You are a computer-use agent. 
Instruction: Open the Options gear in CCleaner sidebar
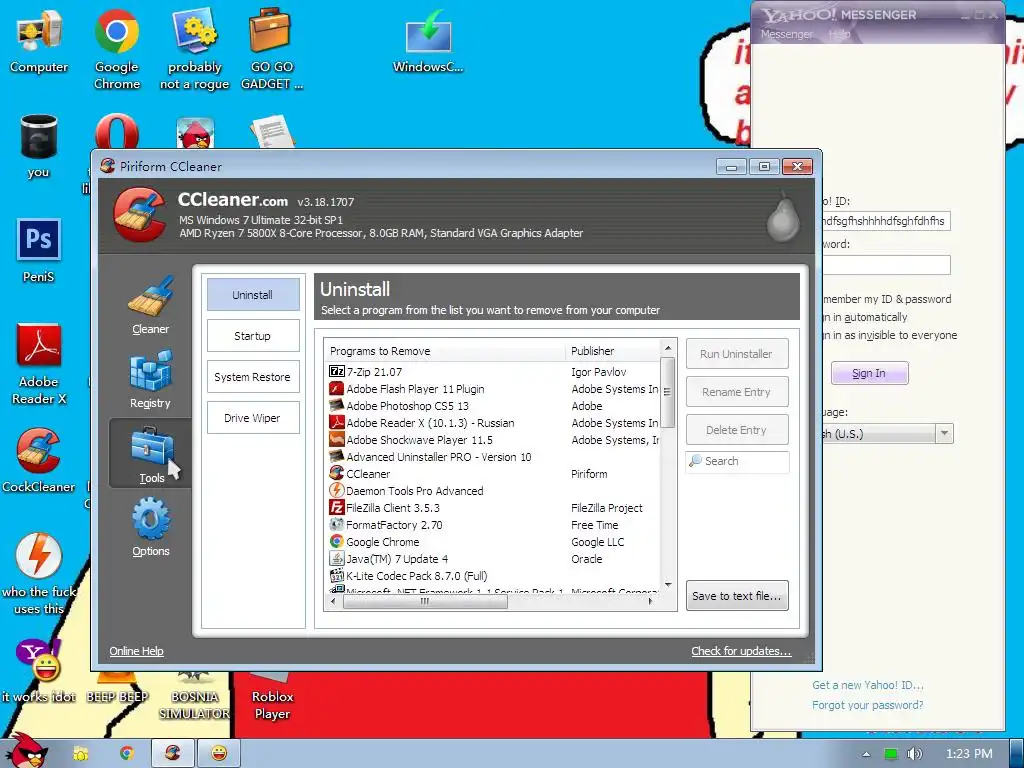click(x=151, y=527)
